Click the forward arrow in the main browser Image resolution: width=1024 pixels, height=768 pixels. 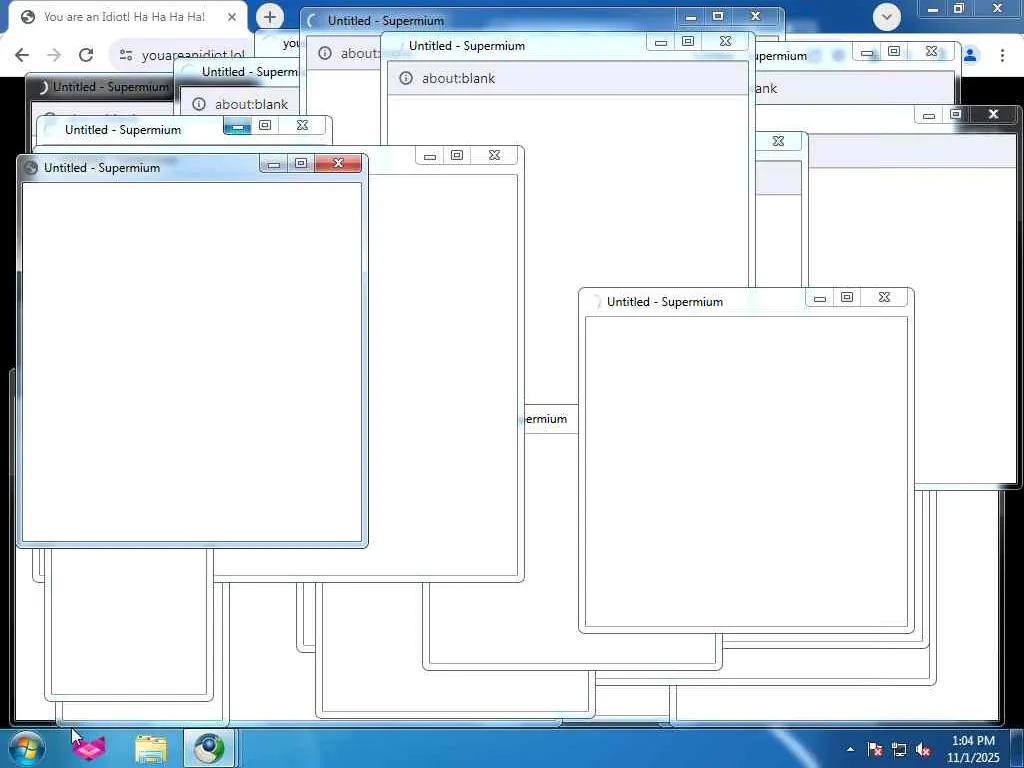click(54, 55)
